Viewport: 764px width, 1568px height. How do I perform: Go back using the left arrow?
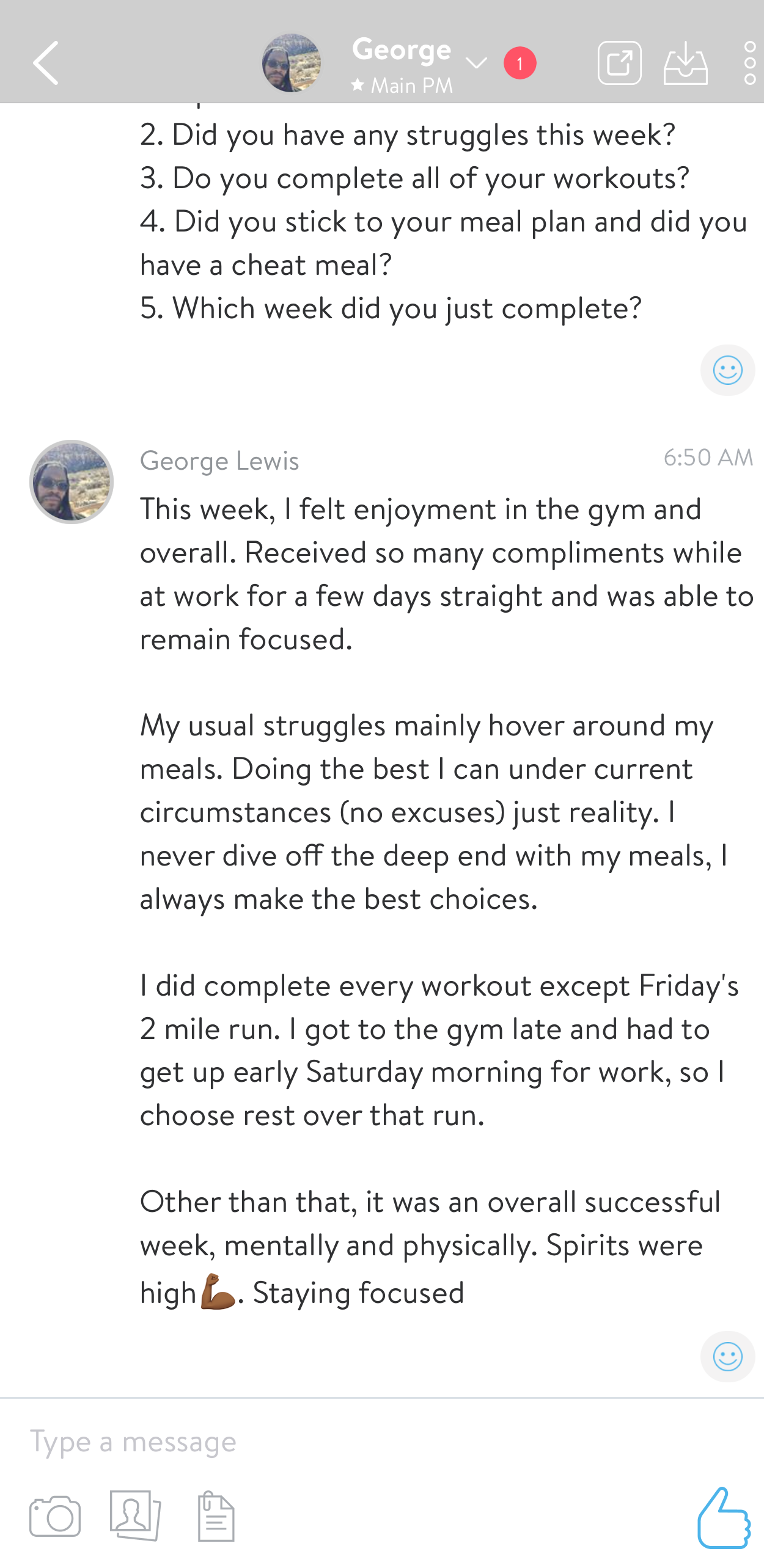coord(46,63)
